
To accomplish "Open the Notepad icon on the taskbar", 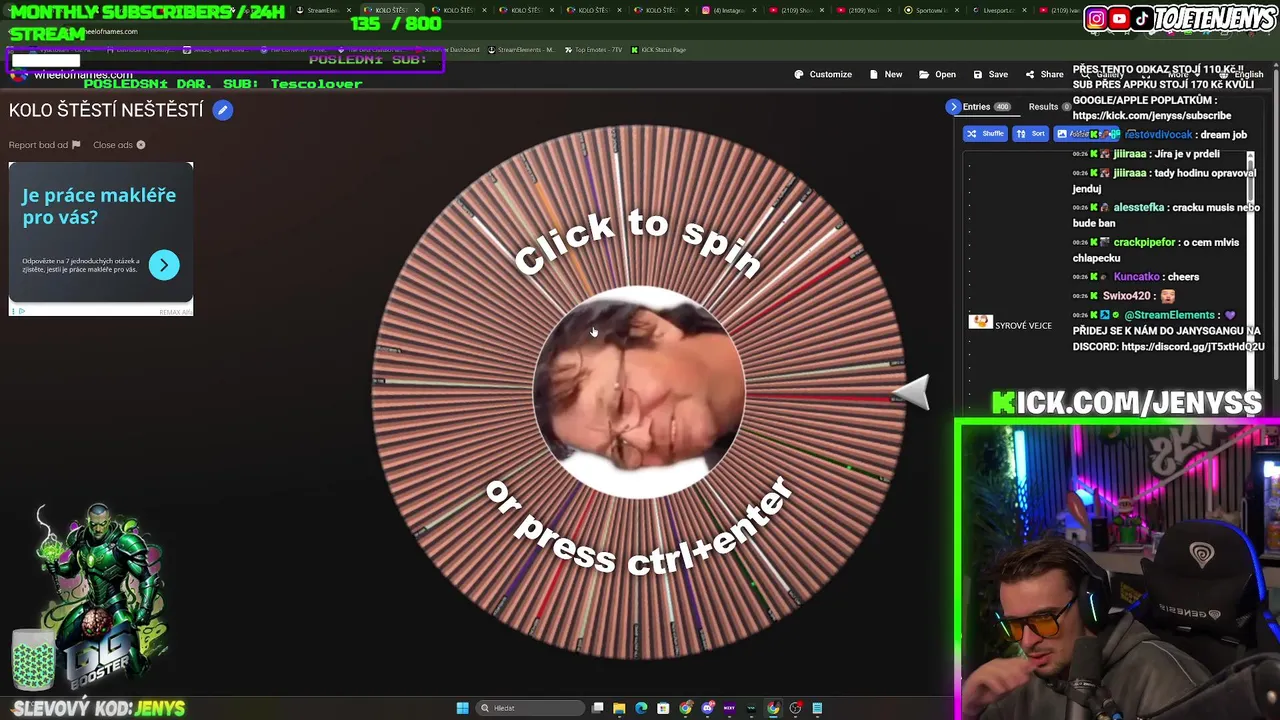I will point(817,708).
